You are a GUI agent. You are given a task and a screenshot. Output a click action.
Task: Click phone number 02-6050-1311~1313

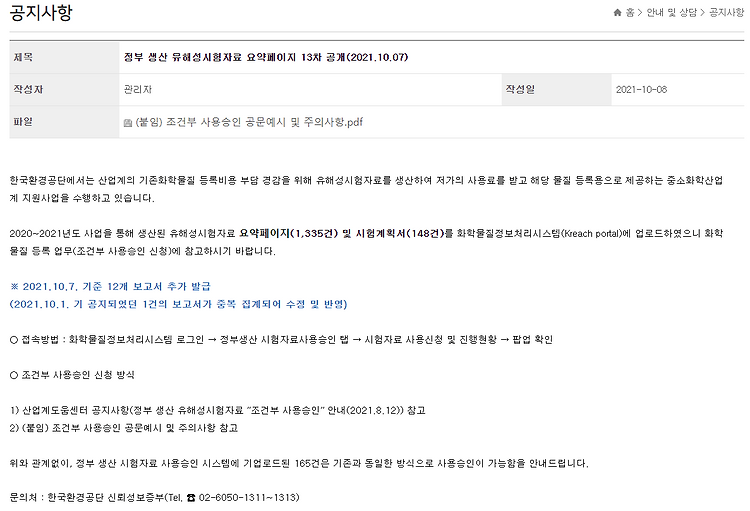click(x=249, y=498)
